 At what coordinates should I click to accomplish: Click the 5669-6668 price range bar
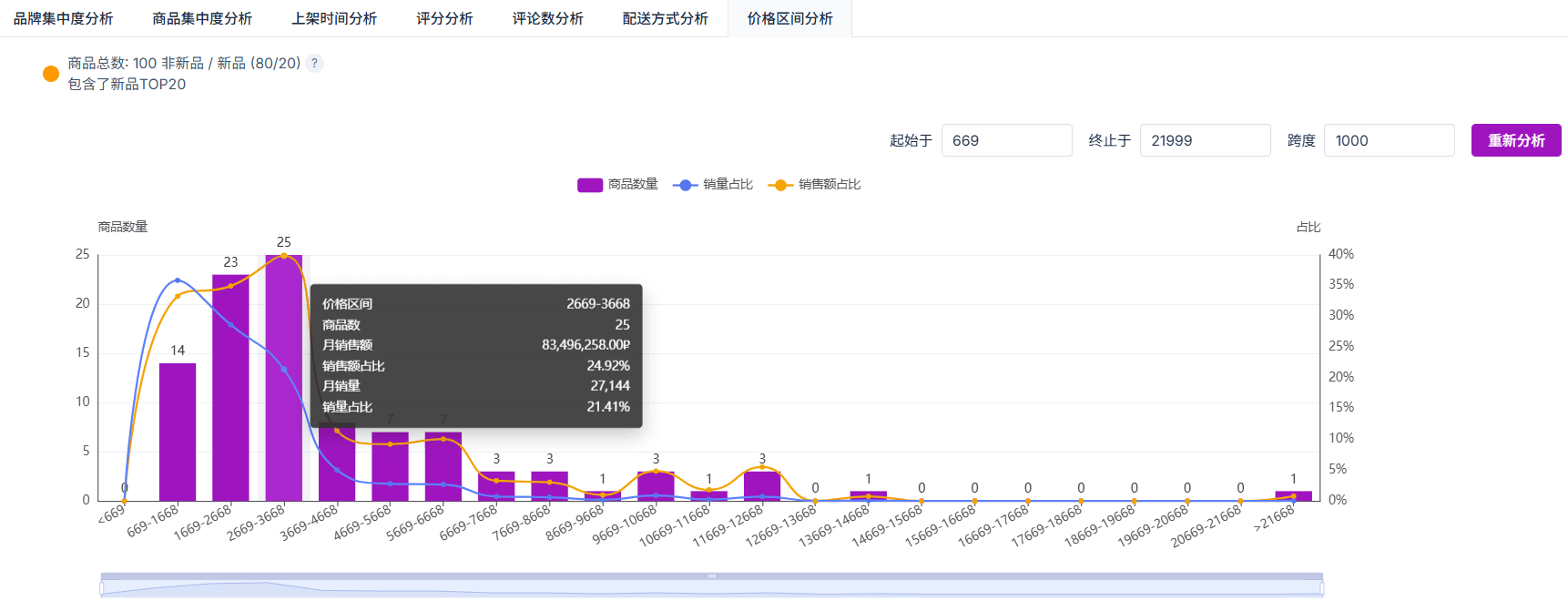point(443,466)
